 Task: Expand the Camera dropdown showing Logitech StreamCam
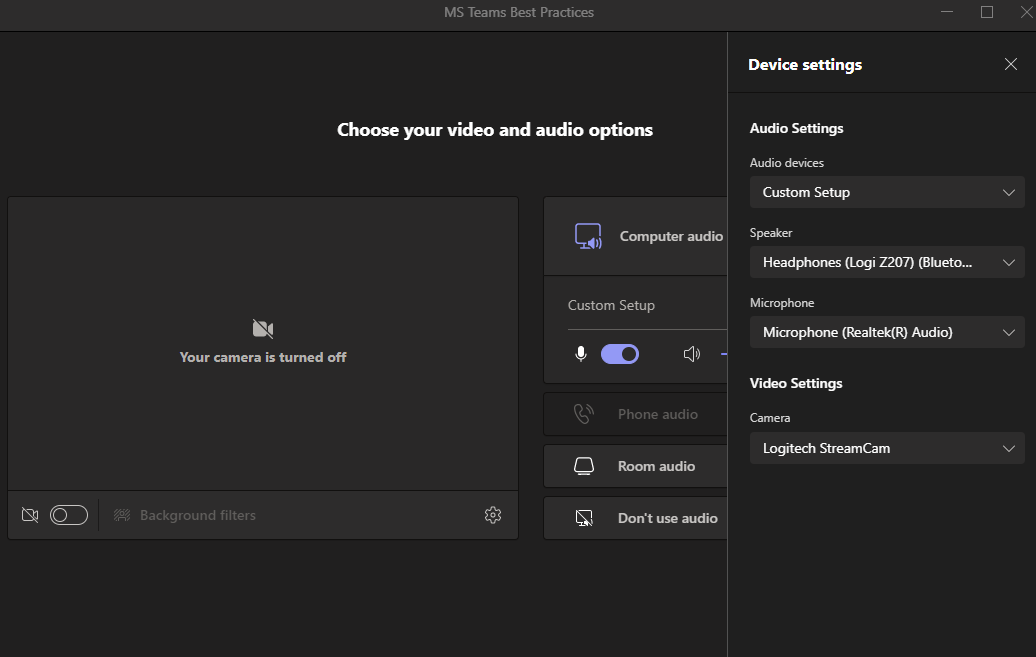[x=887, y=448]
